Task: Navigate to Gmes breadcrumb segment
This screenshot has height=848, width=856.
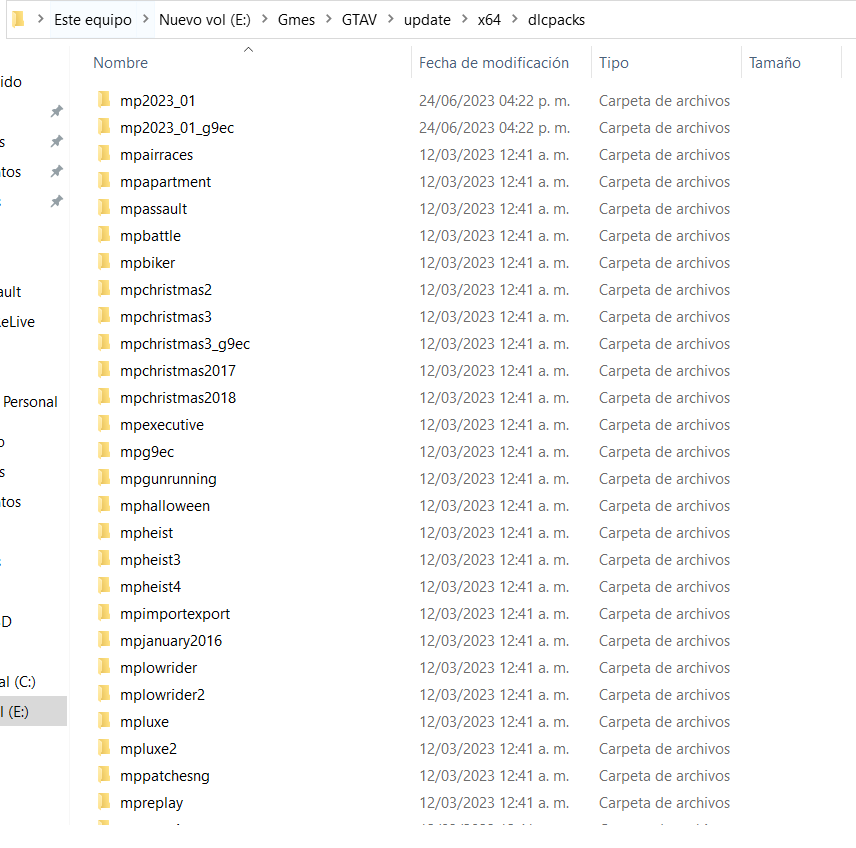Action: click(x=296, y=20)
